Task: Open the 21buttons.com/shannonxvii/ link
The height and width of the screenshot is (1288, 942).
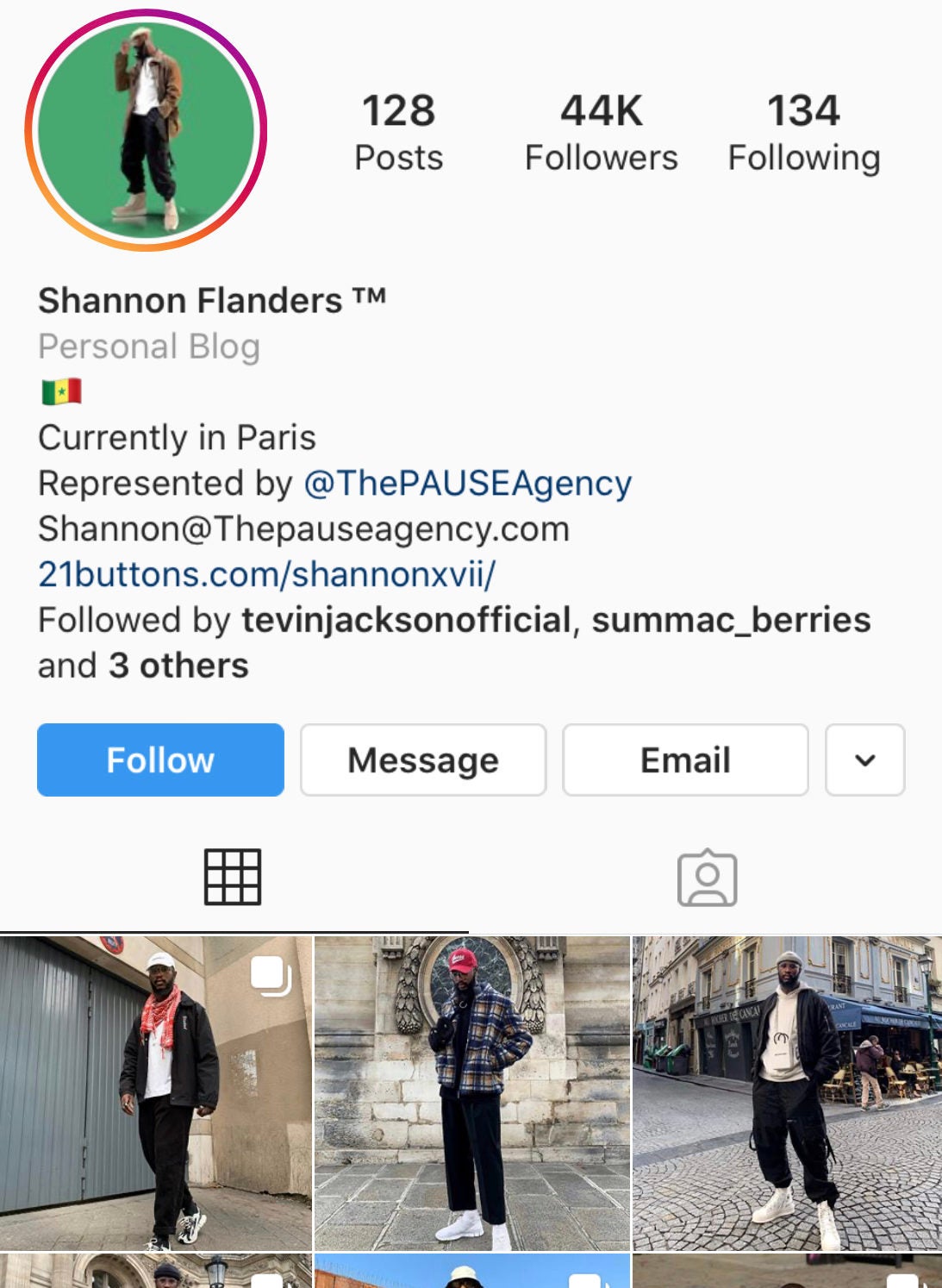Action: pyautogui.click(x=266, y=574)
